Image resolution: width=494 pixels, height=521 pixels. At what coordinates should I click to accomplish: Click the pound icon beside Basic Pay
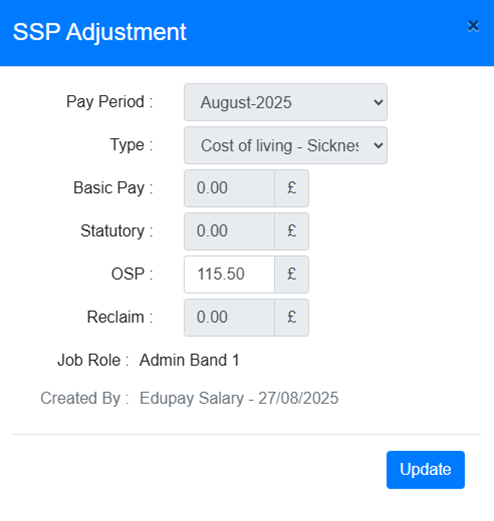292,188
